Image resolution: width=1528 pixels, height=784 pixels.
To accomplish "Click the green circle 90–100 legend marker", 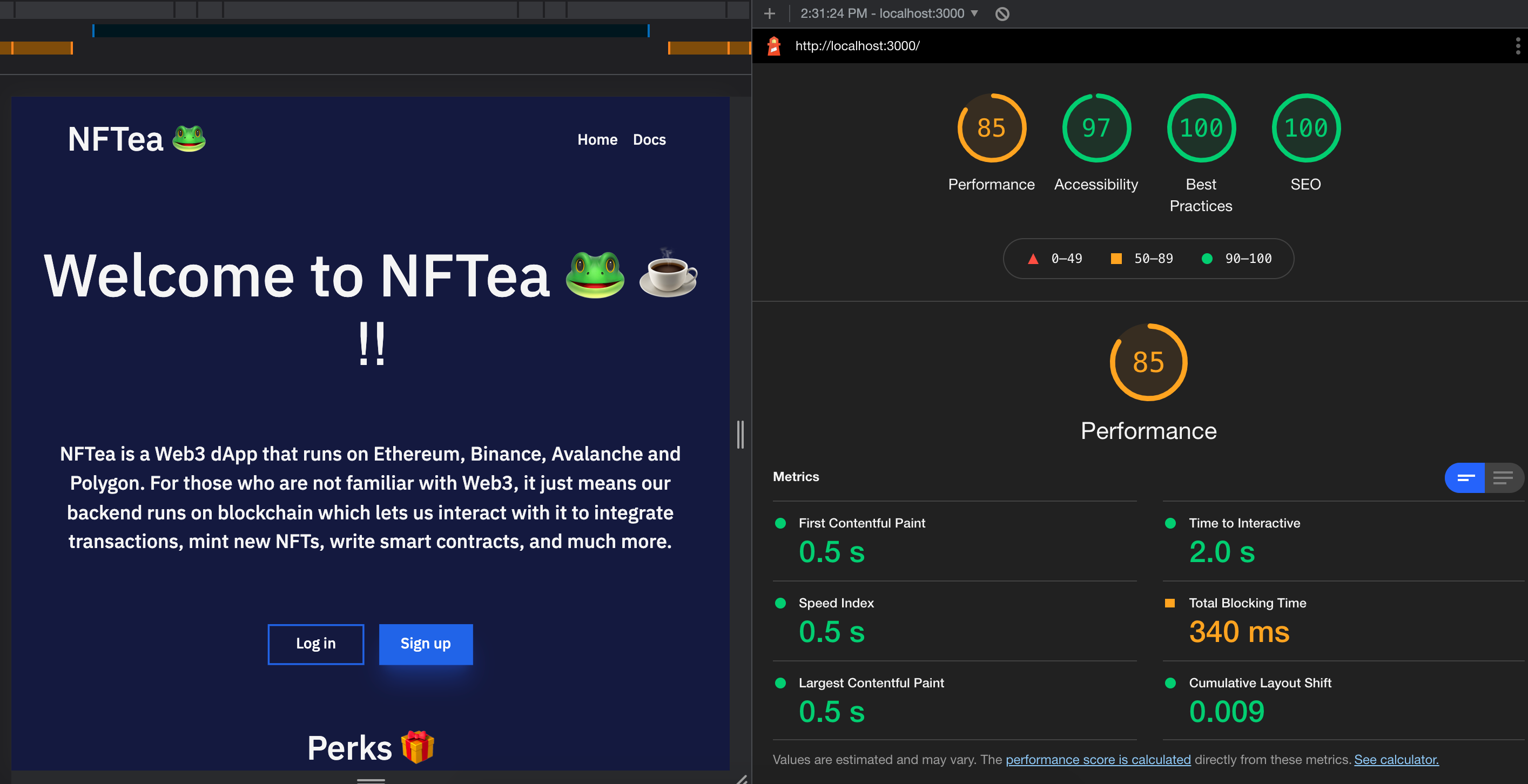I will 1207,259.
